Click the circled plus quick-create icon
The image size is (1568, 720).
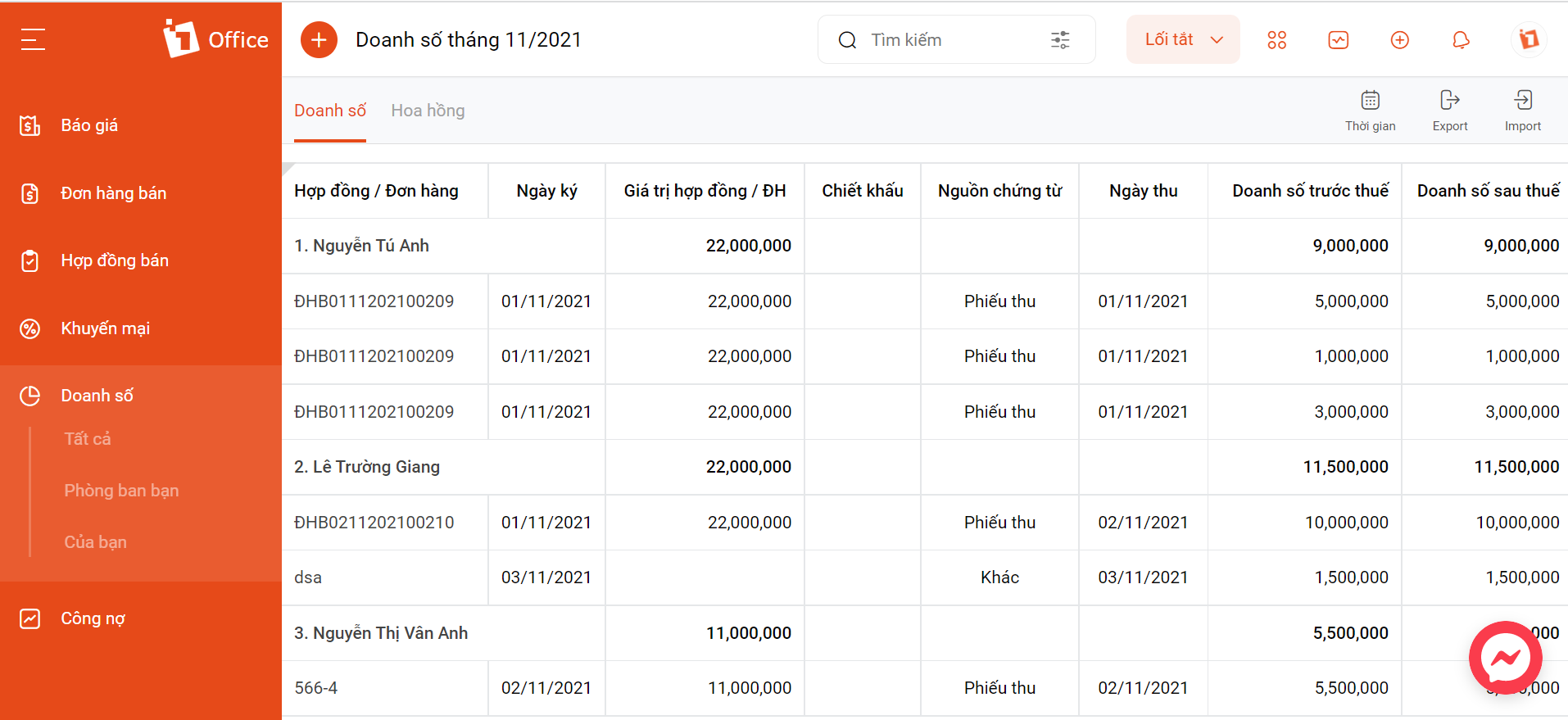click(1399, 39)
